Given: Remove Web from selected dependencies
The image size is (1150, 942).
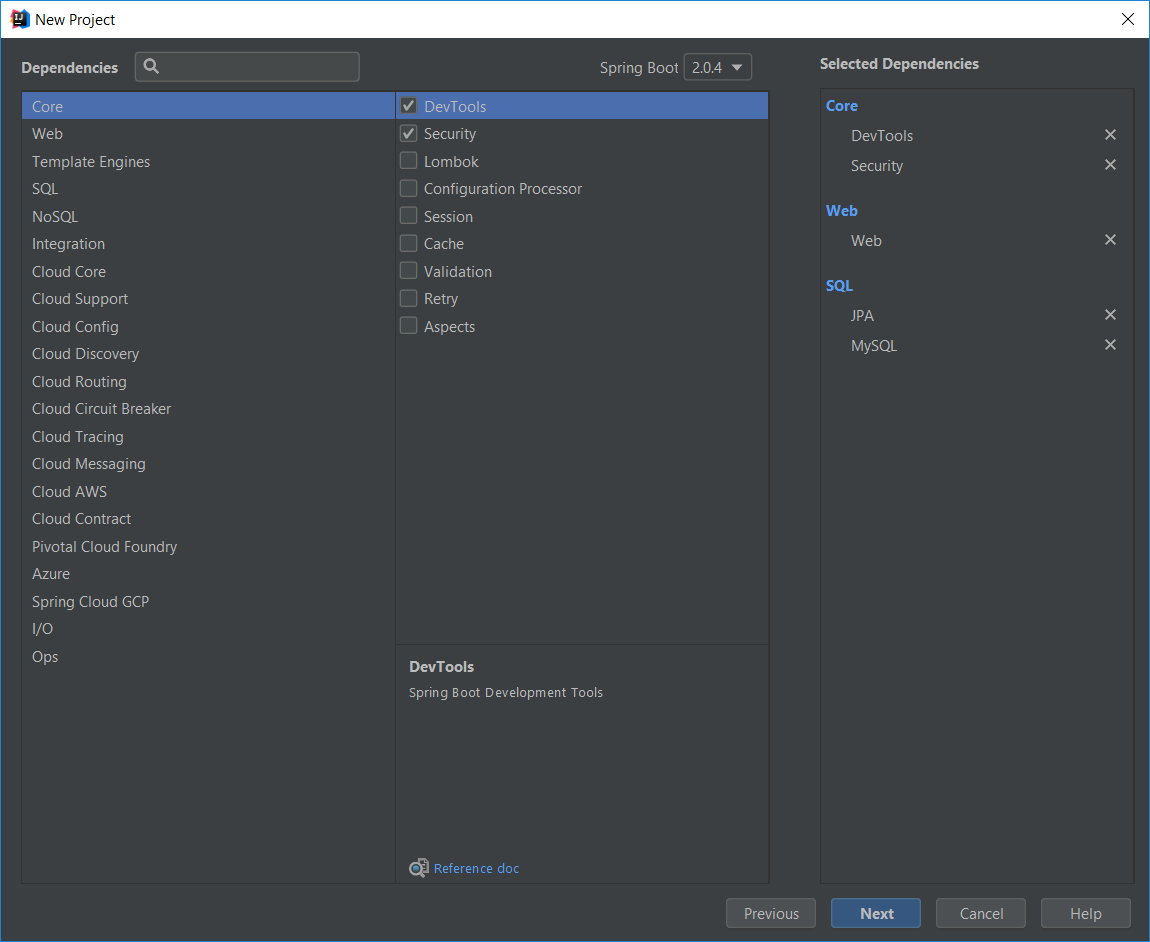Looking at the screenshot, I should click(x=1110, y=240).
